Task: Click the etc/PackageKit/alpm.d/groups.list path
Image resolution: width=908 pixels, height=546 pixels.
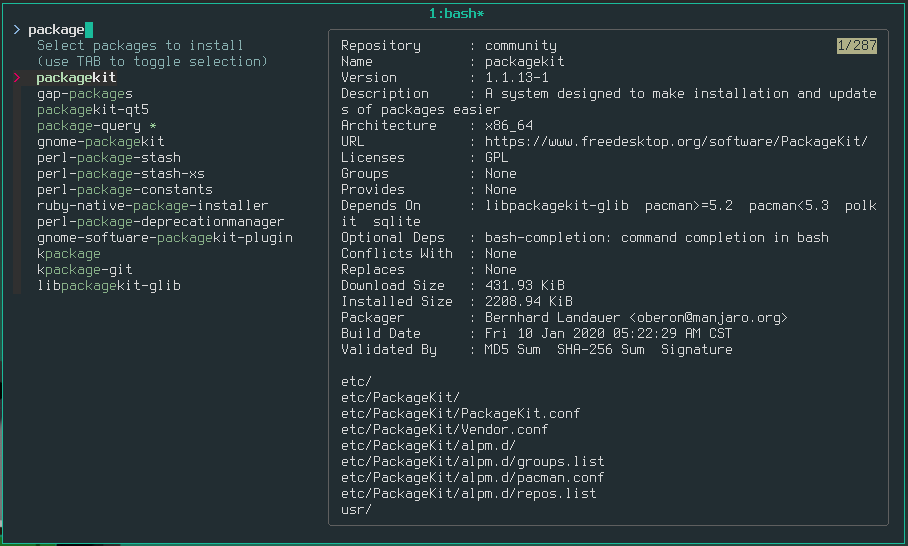Action: click(473, 462)
